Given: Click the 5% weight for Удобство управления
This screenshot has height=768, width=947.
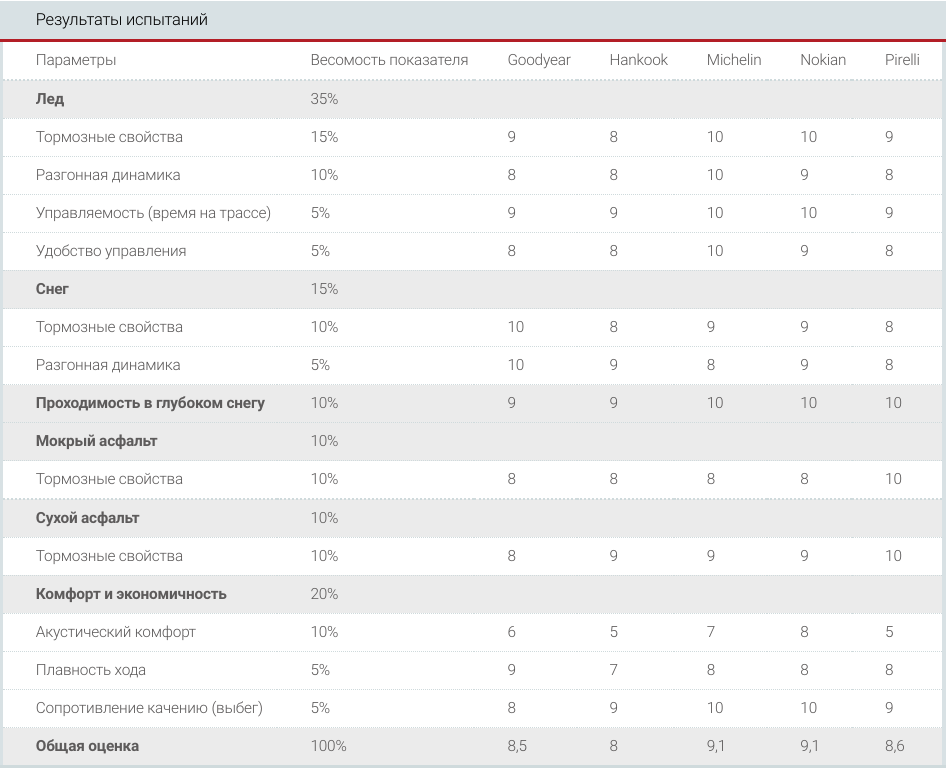Looking at the screenshot, I should click(x=320, y=251).
